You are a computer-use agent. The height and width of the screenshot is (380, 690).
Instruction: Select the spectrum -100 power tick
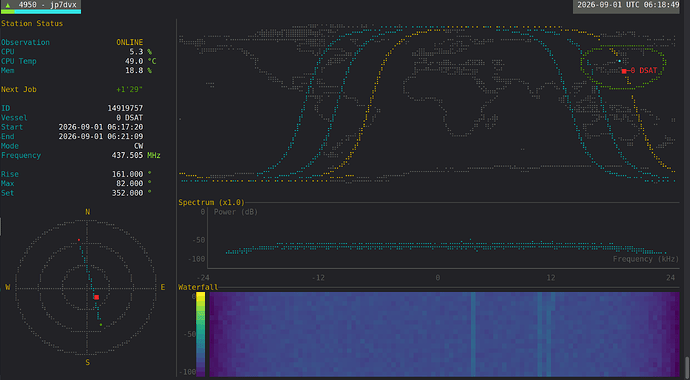196,259
